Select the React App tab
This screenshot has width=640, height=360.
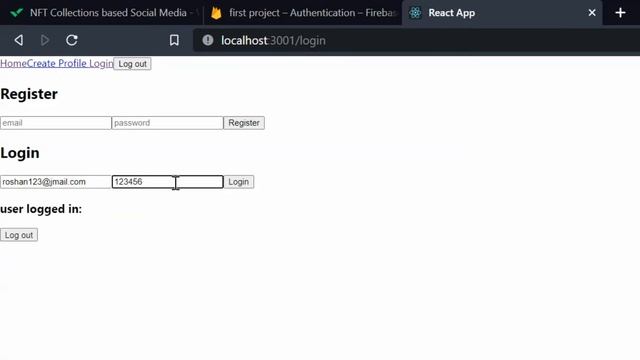coord(502,13)
